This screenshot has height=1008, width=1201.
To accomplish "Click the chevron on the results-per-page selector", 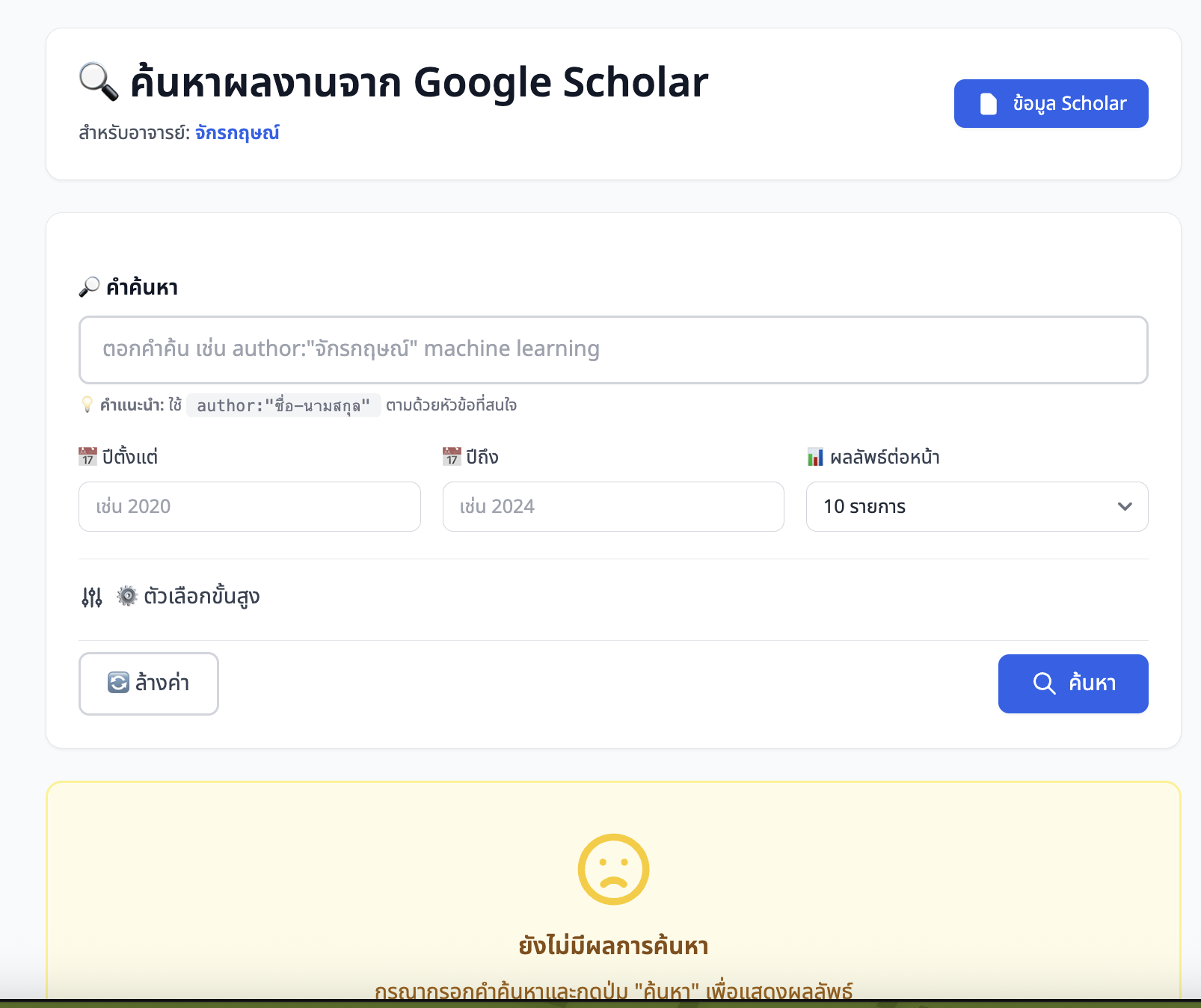I will pos(1123,507).
